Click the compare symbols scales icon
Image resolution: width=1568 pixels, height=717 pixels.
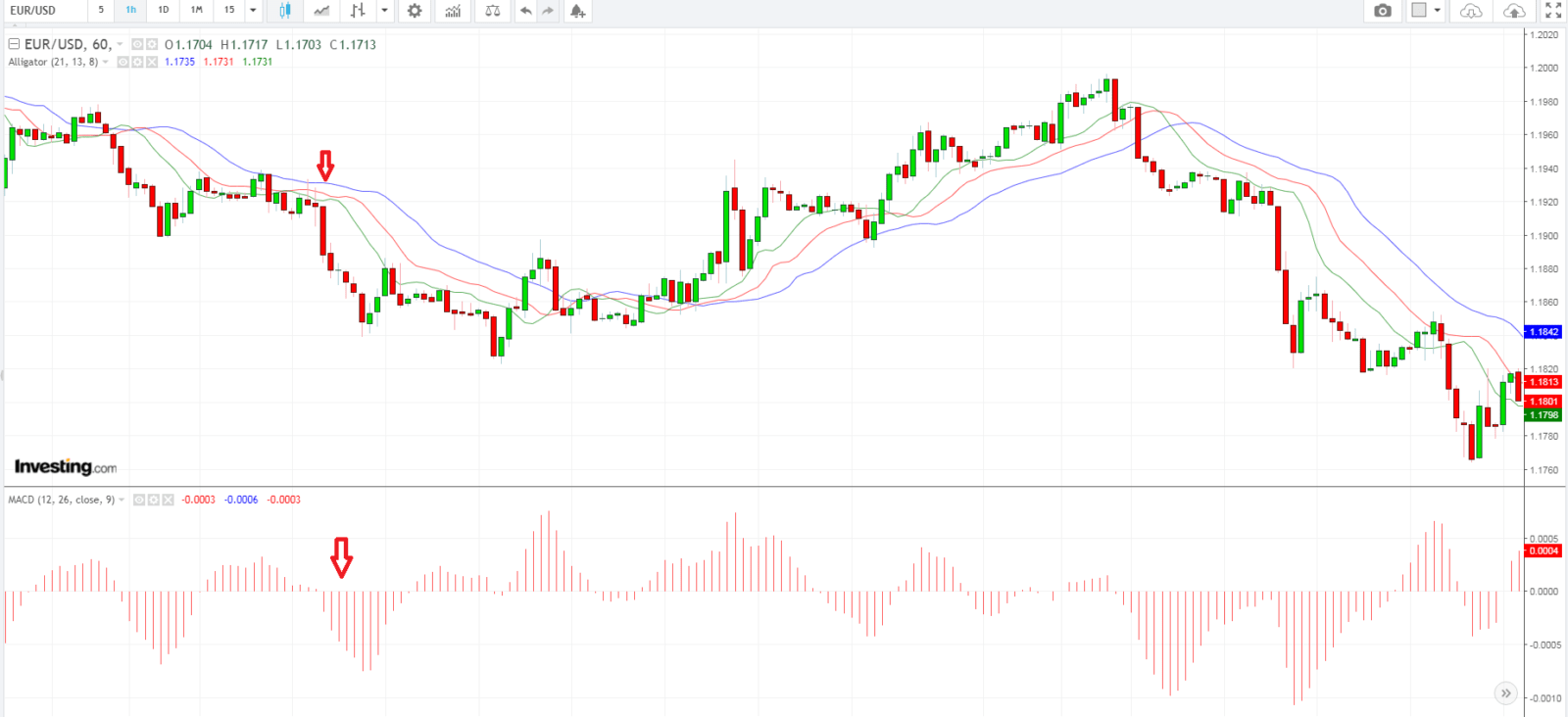(x=492, y=11)
